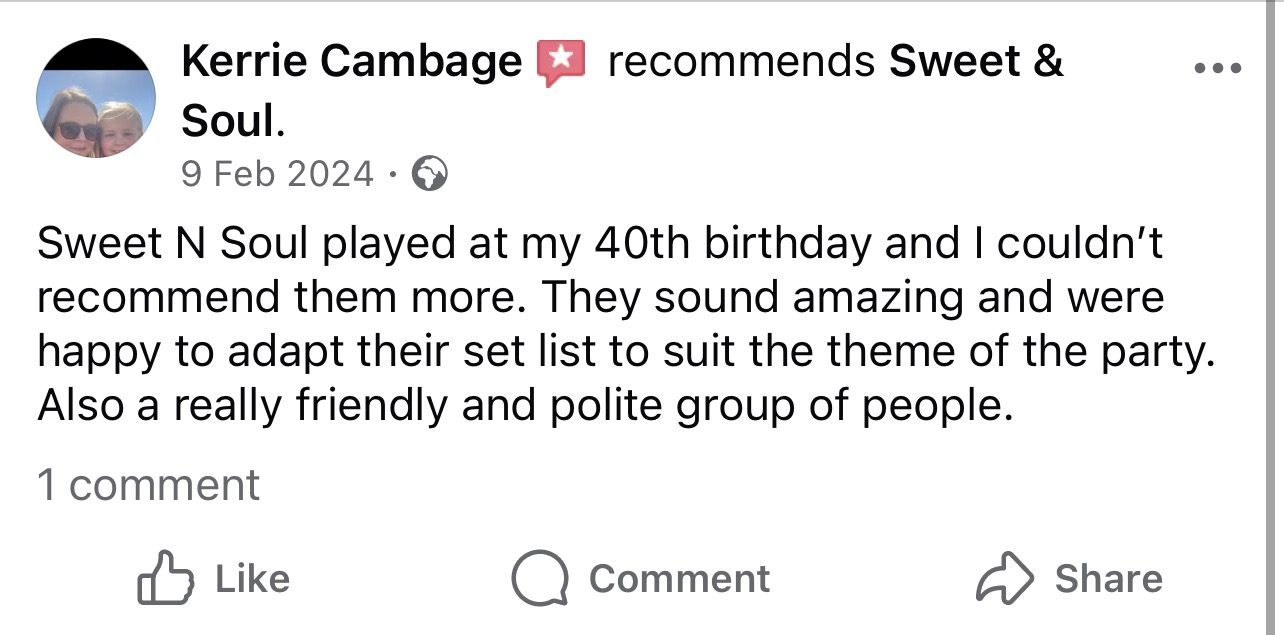Click the thumbs-up Like icon
Screen dimensions: 1284x635
[x=162, y=578]
